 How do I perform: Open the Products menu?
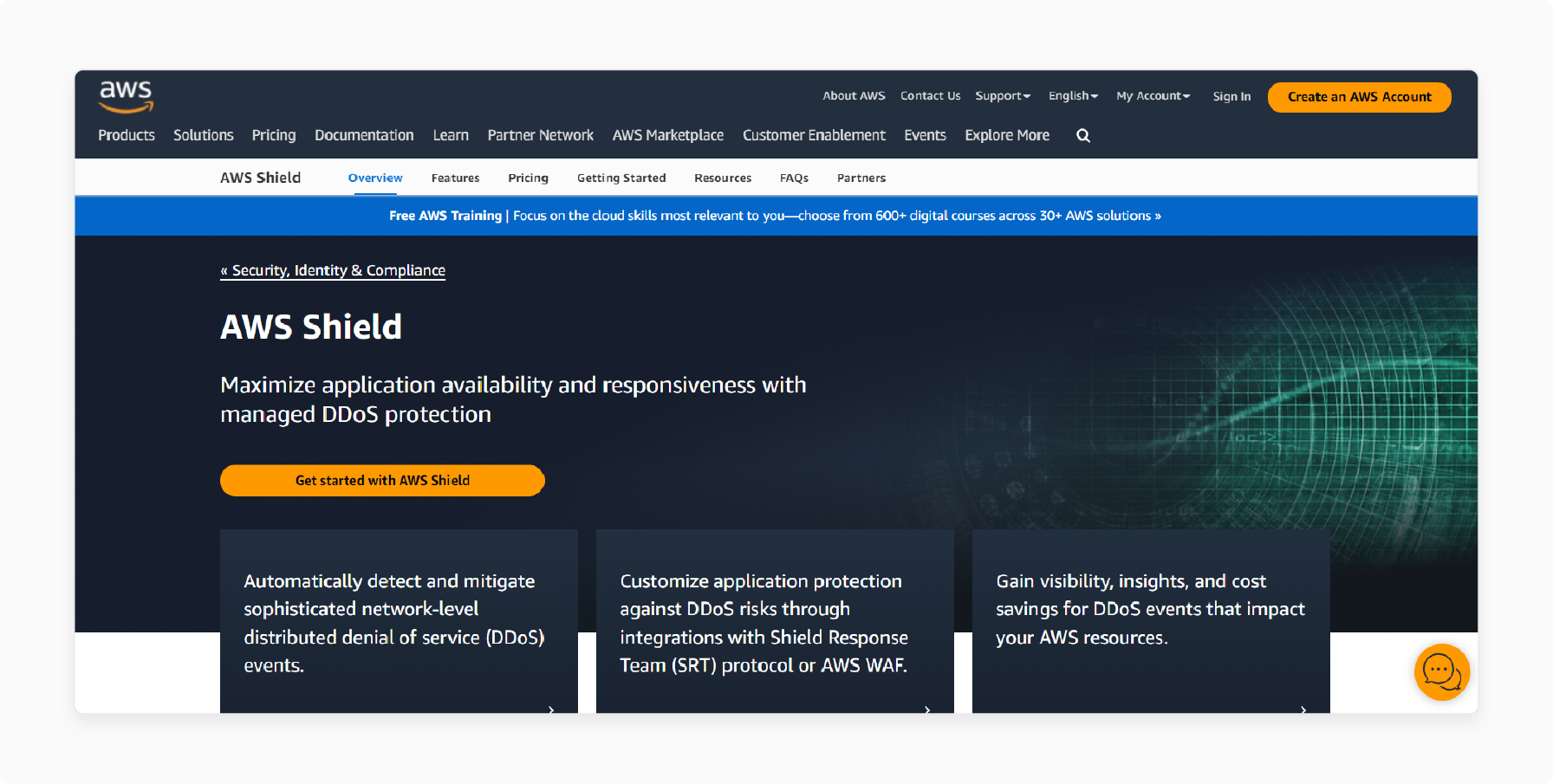[x=127, y=135]
